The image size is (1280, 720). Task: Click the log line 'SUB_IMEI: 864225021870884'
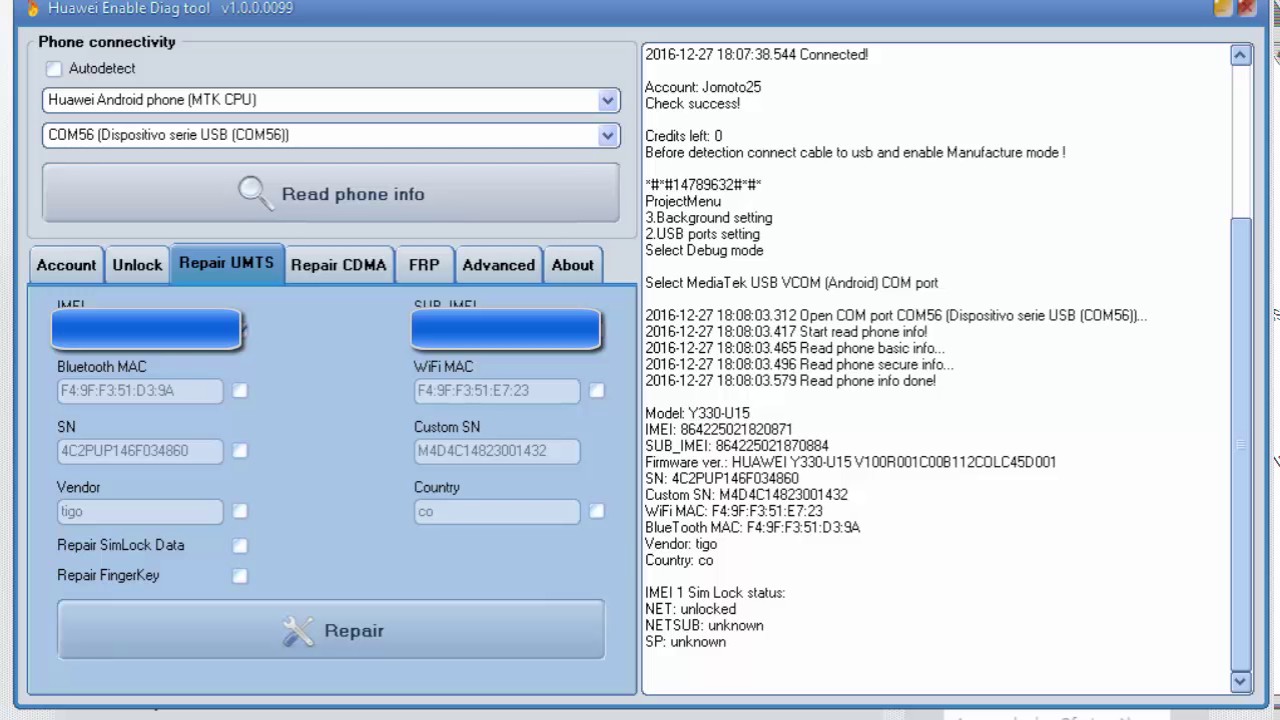(736, 445)
